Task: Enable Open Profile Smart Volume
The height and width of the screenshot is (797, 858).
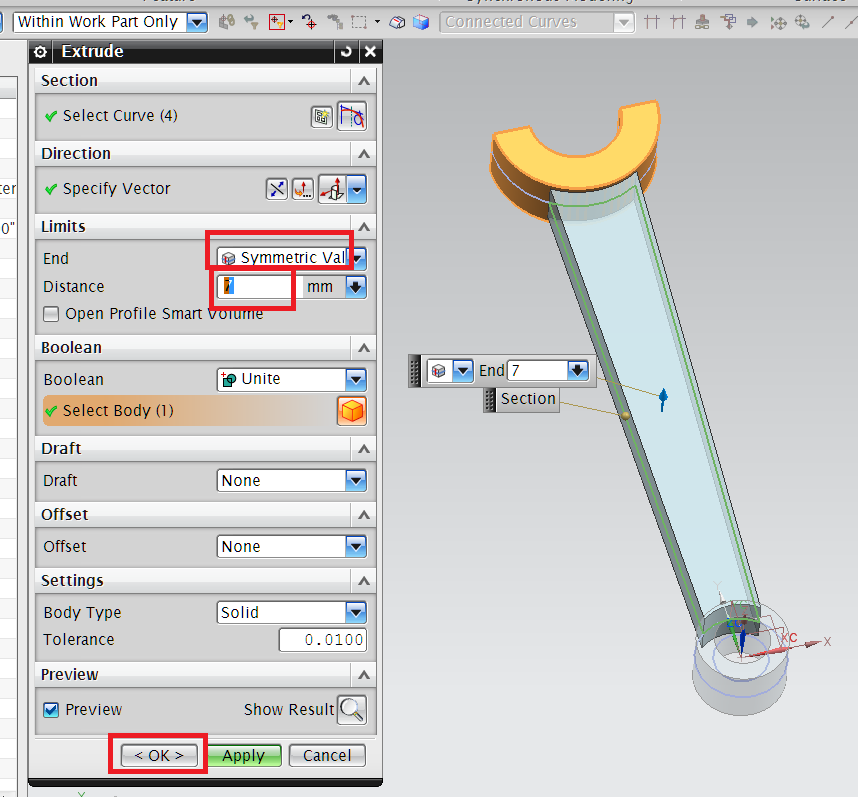Action: tap(51, 314)
